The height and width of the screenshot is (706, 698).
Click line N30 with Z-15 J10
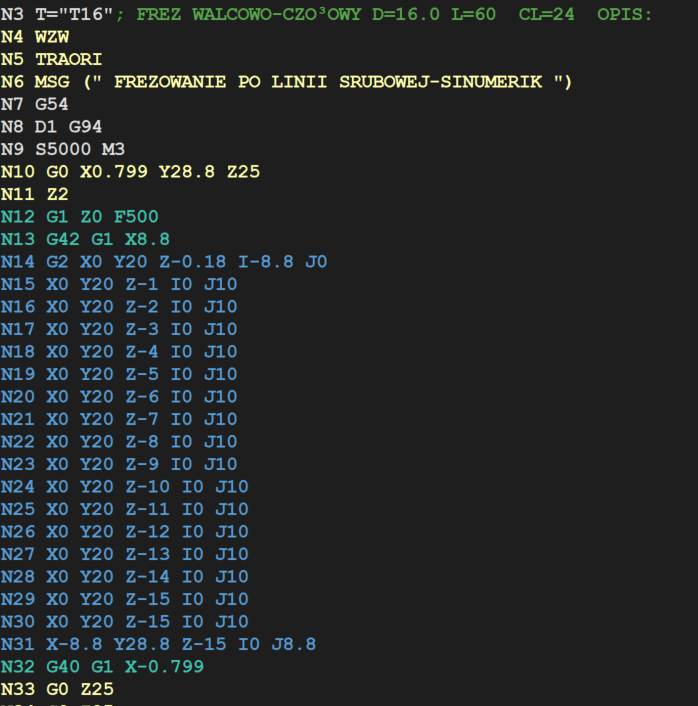pyautogui.click(x=124, y=621)
